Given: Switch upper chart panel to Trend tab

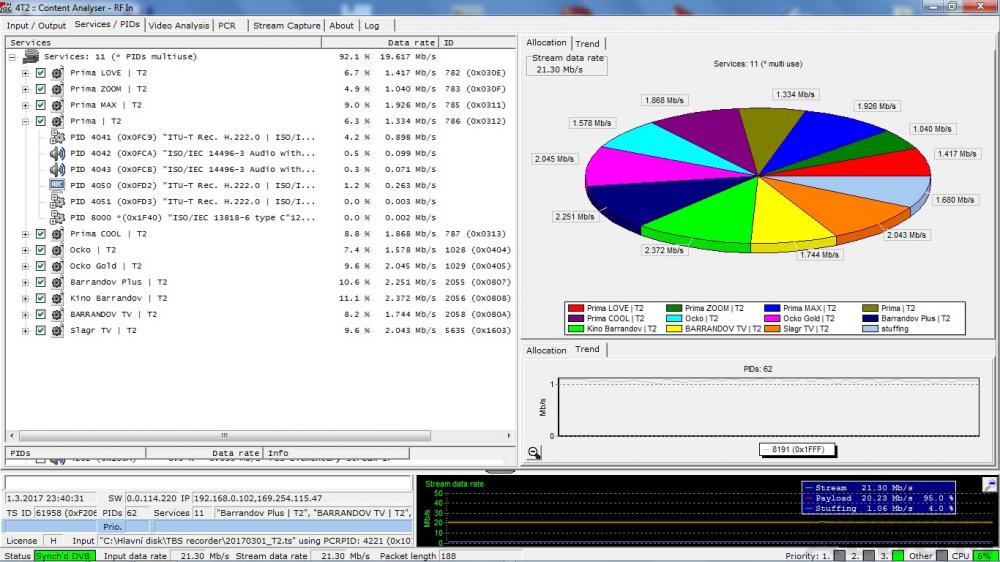Looking at the screenshot, I should click(587, 43).
